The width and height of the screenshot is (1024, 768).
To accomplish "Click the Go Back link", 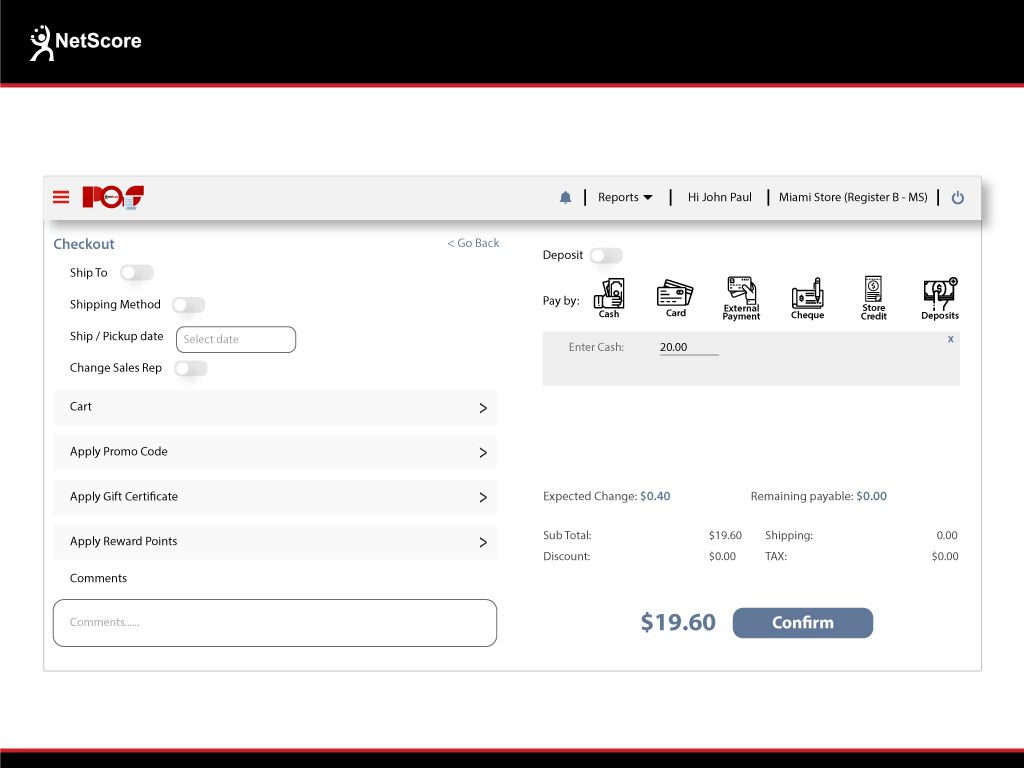I will pyautogui.click(x=473, y=243).
